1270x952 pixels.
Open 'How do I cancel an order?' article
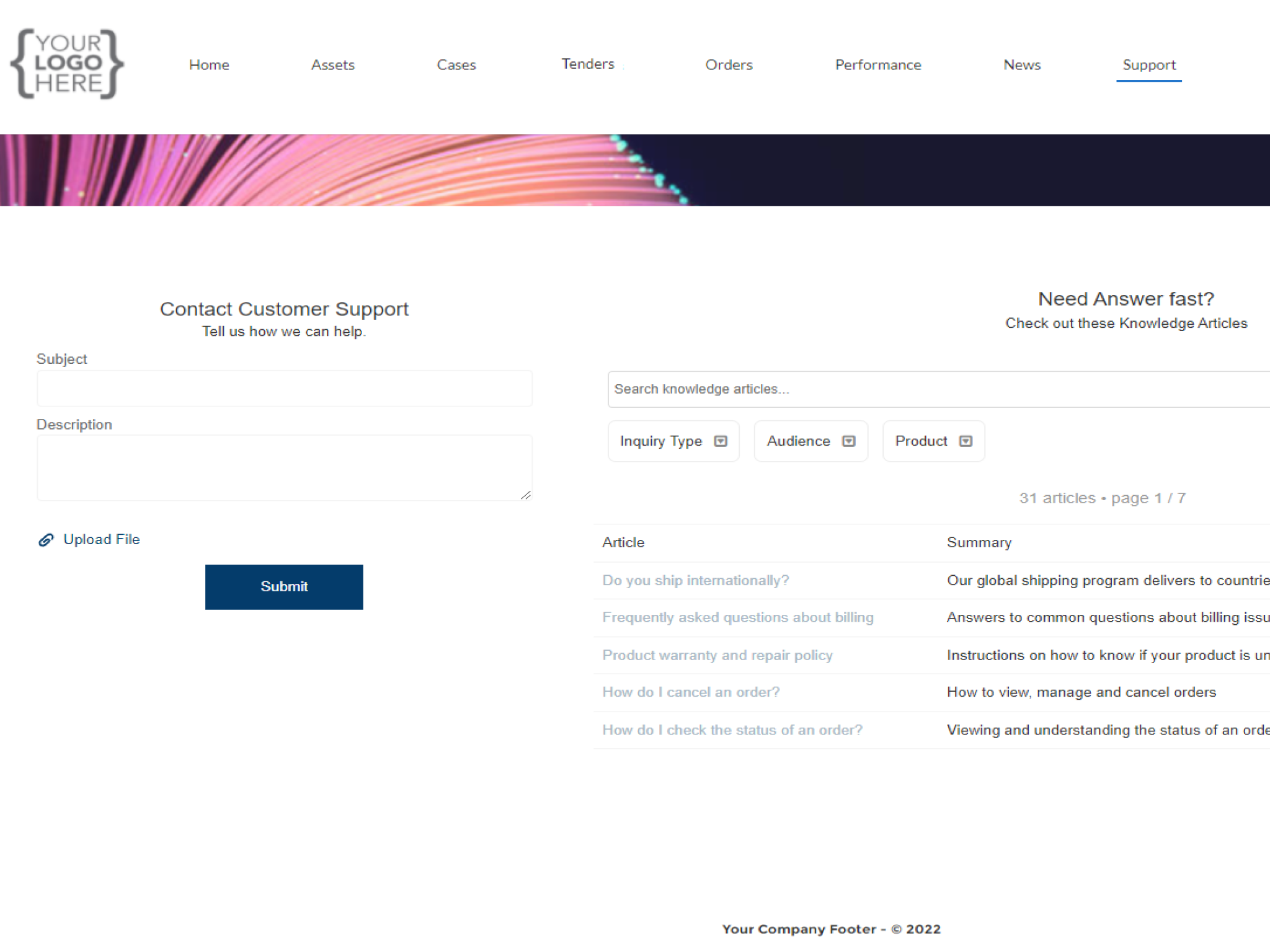690,692
